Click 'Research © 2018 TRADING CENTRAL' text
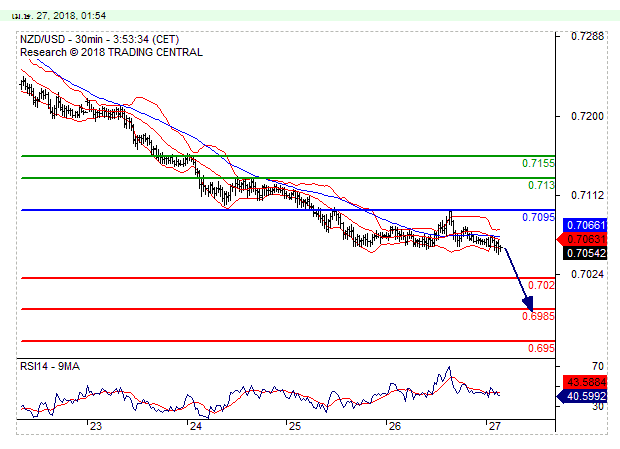The width and height of the screenshot is (620, 449). [111, 52]
